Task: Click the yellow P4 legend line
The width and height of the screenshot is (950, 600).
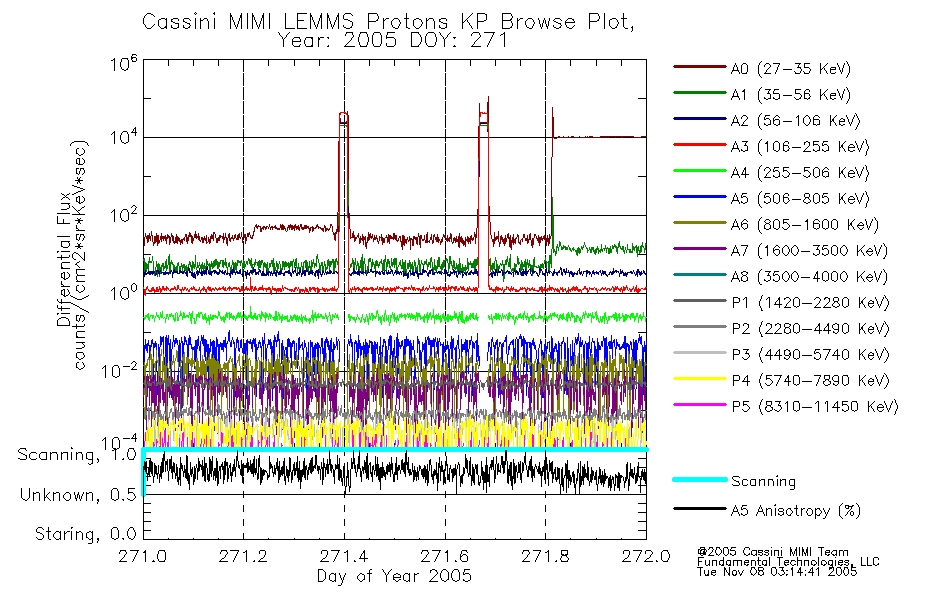Action: (699, 379)
